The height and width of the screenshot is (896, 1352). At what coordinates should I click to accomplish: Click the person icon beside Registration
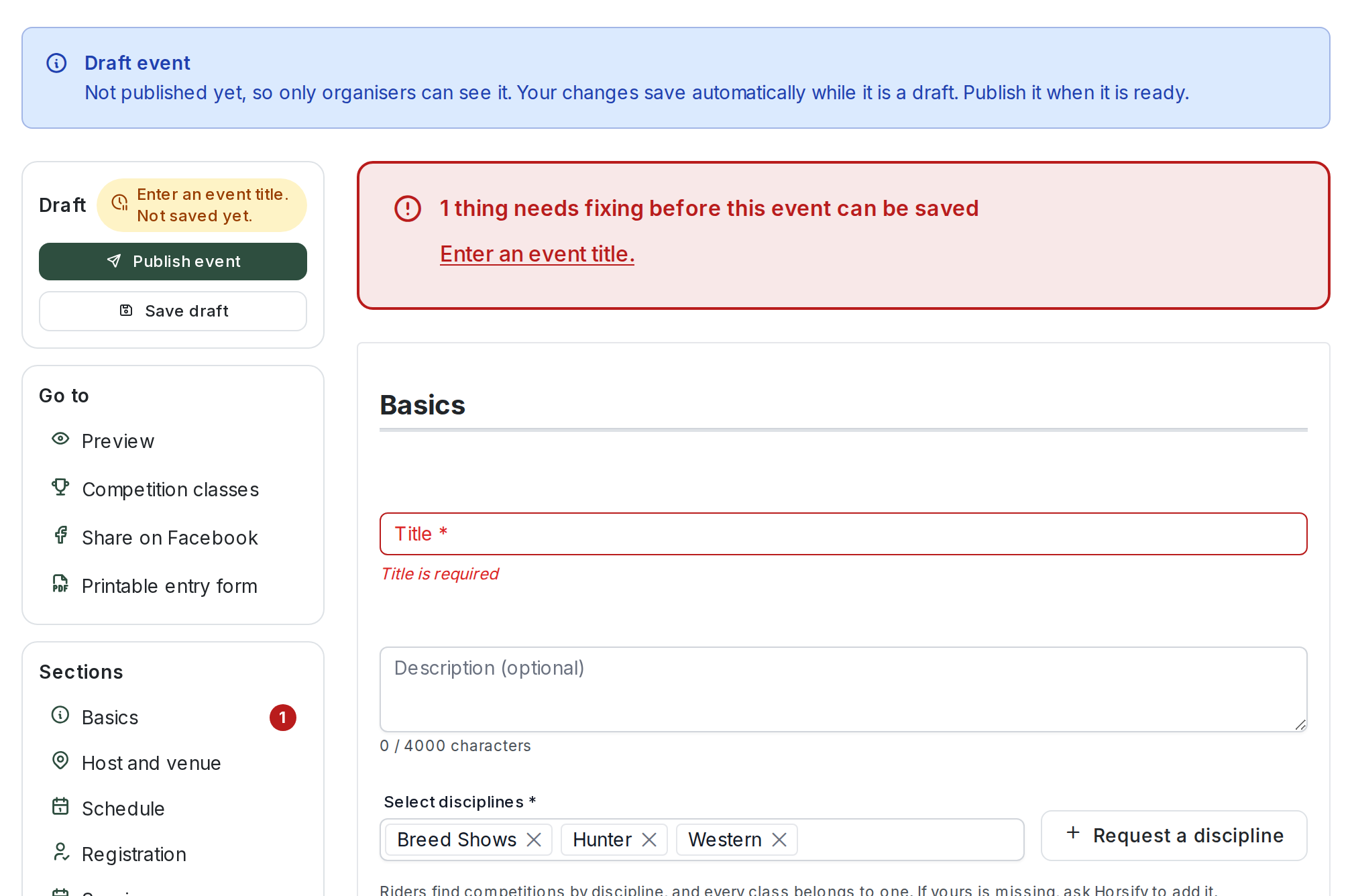pos(60,852)
